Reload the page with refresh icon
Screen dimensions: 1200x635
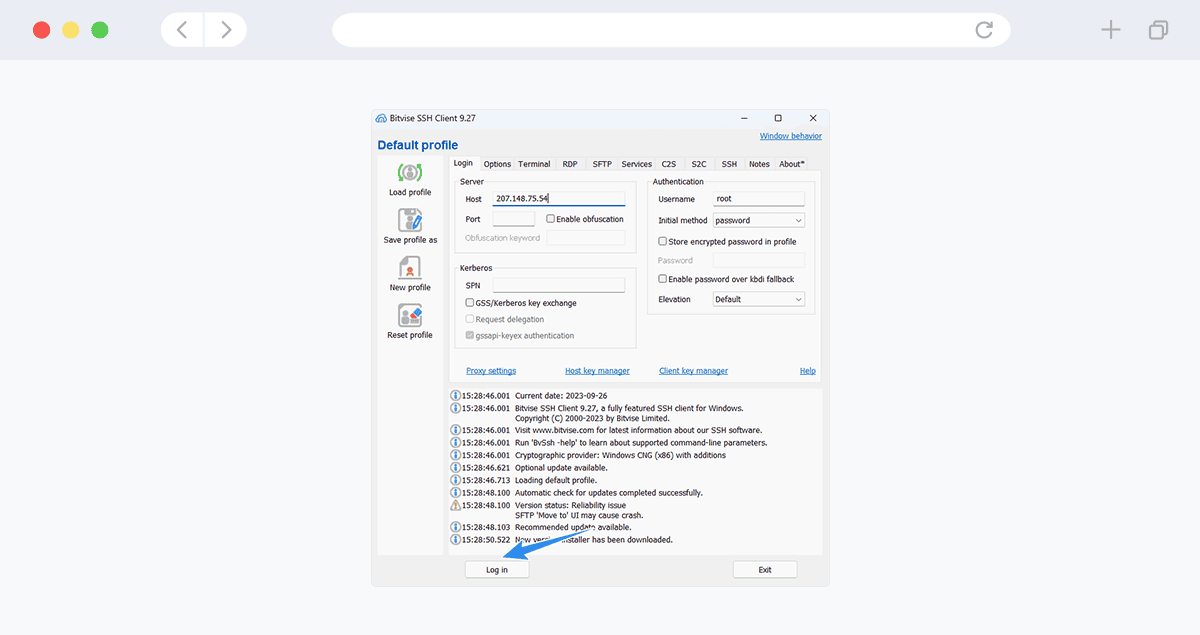click(x=984, y=30)
